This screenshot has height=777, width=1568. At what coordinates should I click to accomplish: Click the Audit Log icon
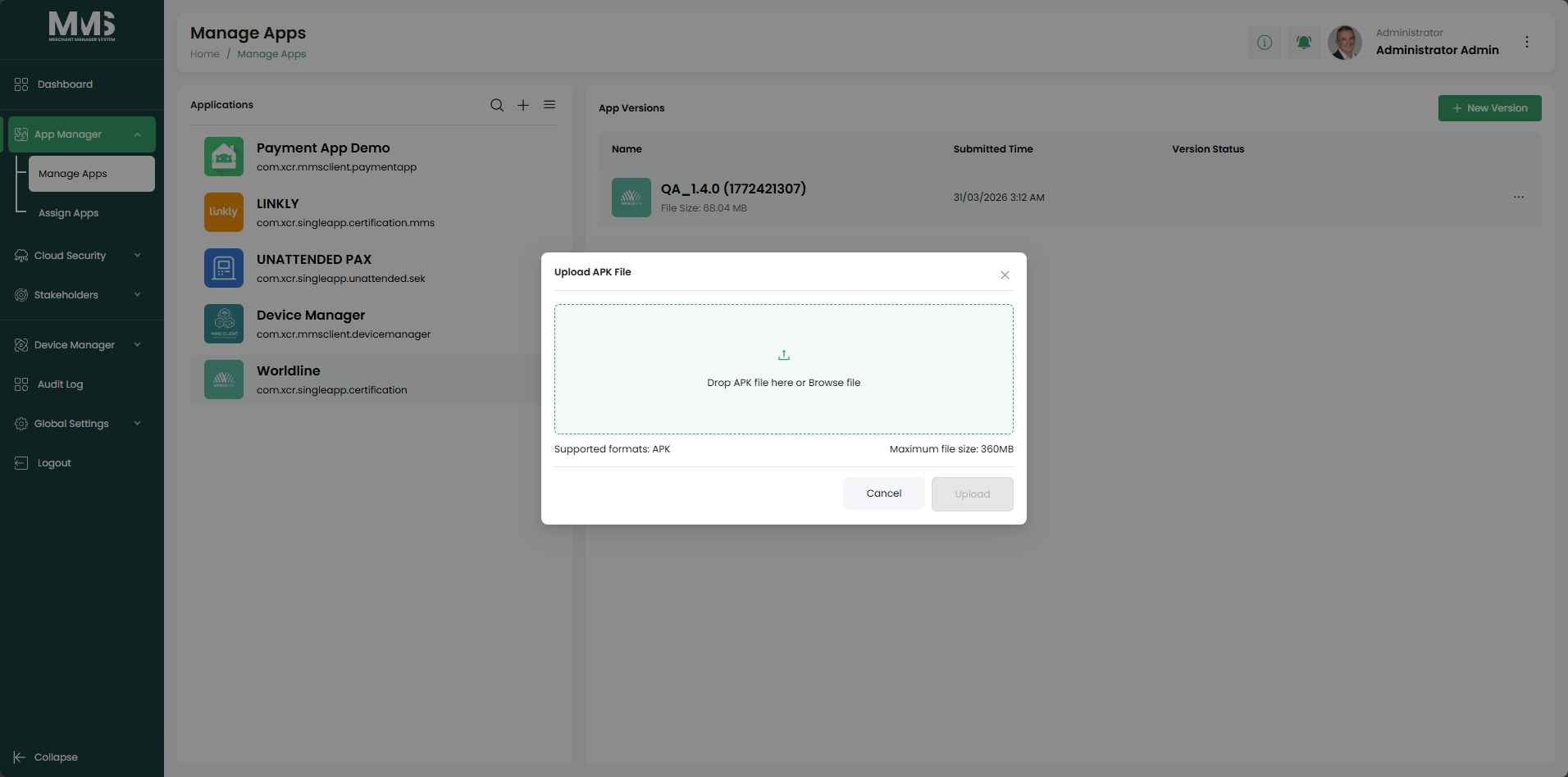(x=21, y=384)
